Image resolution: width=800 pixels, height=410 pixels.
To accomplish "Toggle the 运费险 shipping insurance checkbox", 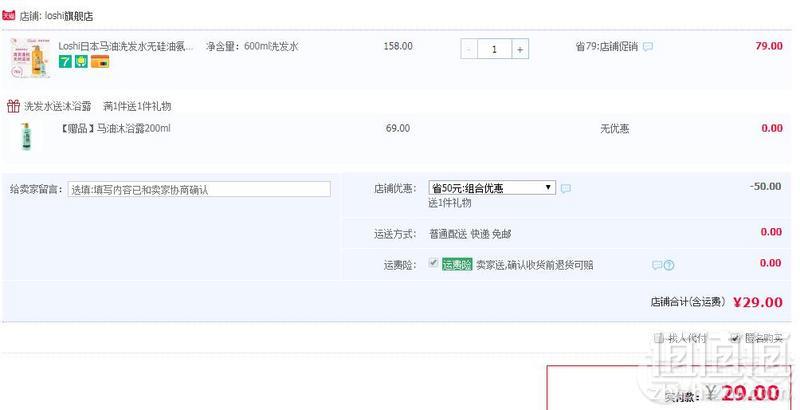I will coord(433,263).
